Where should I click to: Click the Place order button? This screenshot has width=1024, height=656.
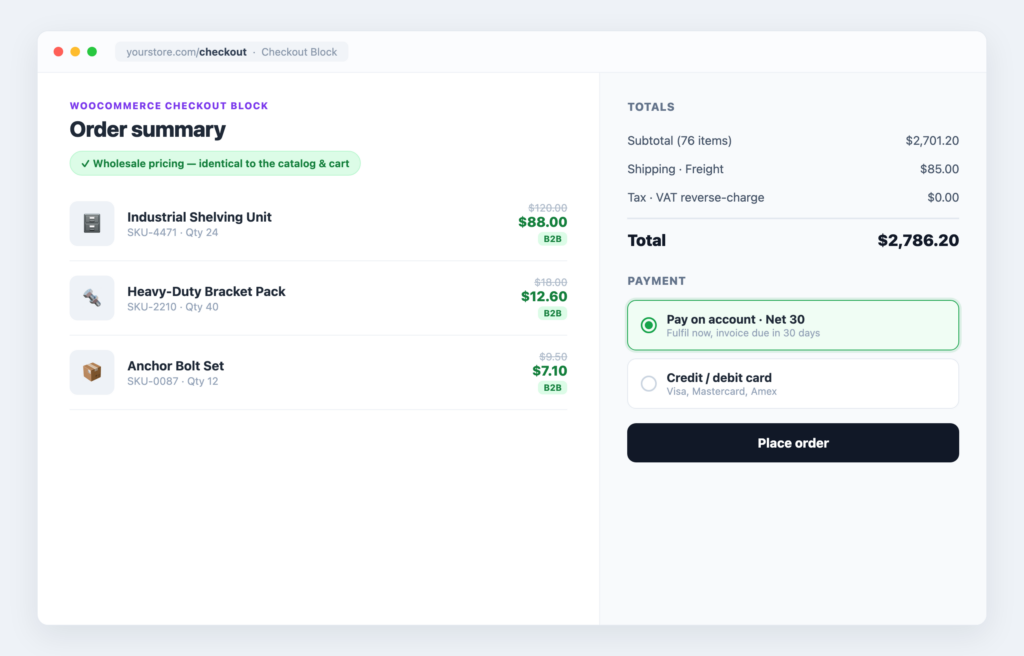(x=793, y=443)
